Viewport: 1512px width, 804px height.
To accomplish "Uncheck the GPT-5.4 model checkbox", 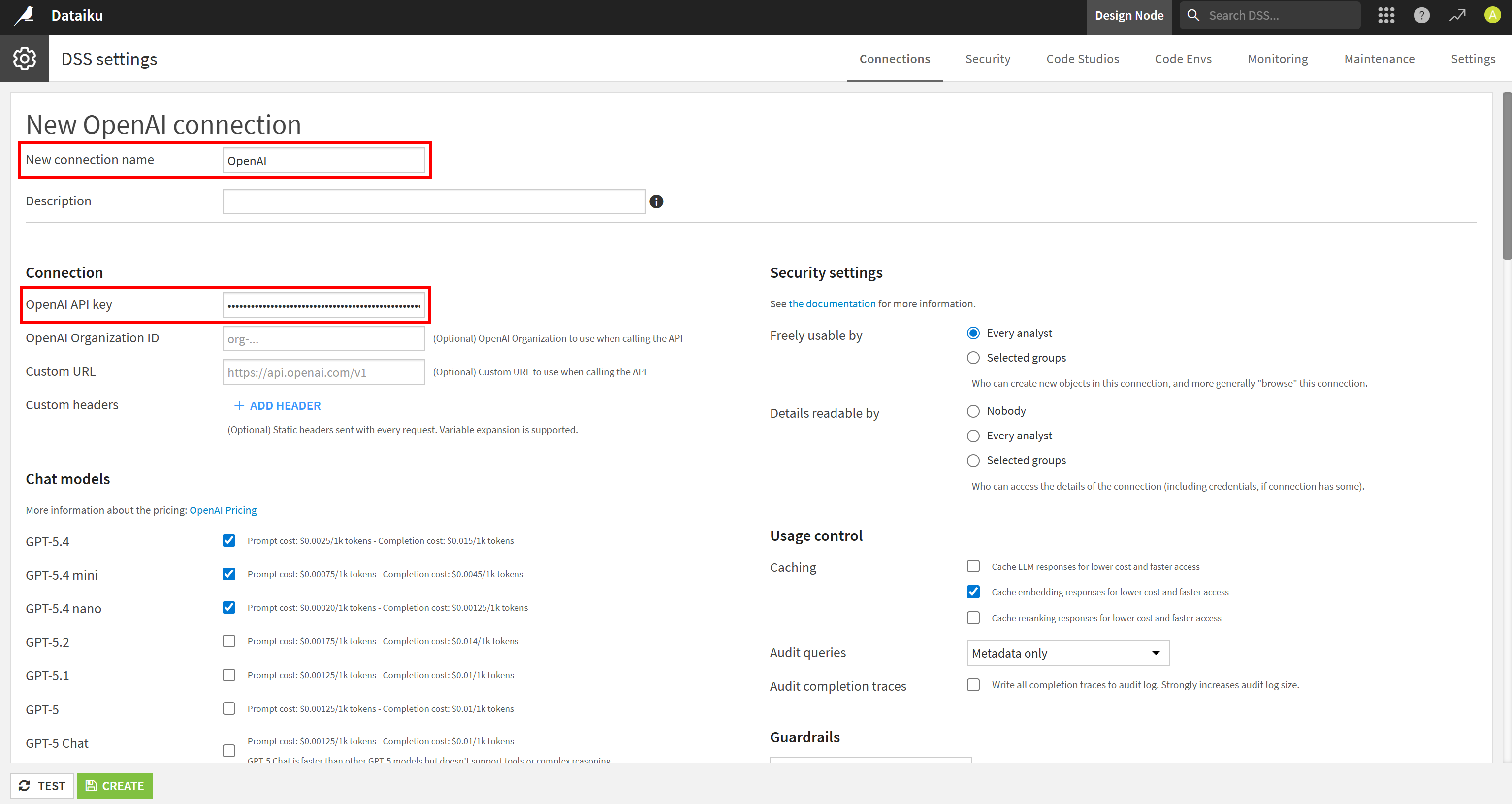I will coord(229,541).
